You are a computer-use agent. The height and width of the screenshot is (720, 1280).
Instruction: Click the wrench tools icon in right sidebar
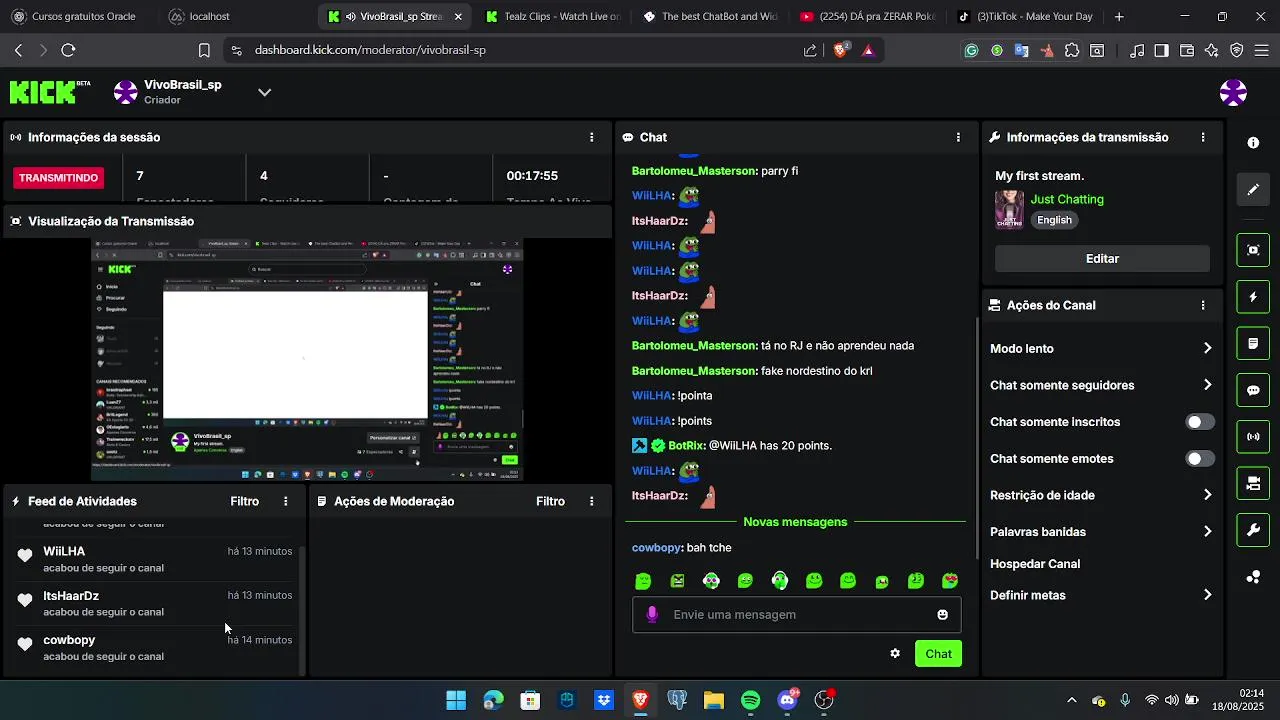(x=1253, y=530)
